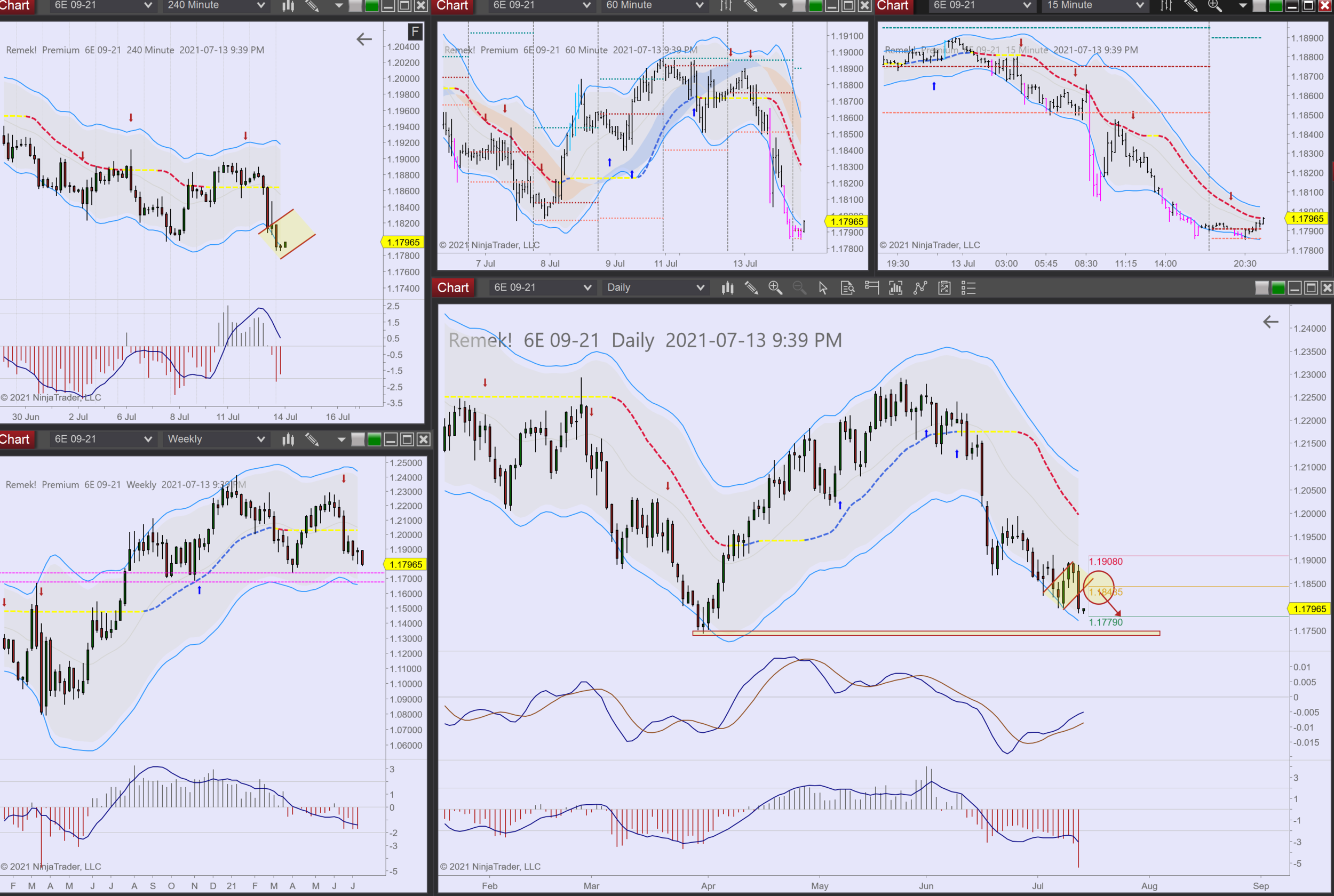Click the F button on 240 Minute chart
The width and height of the screenshot is (1334, 896).
(x=415, y=31)
